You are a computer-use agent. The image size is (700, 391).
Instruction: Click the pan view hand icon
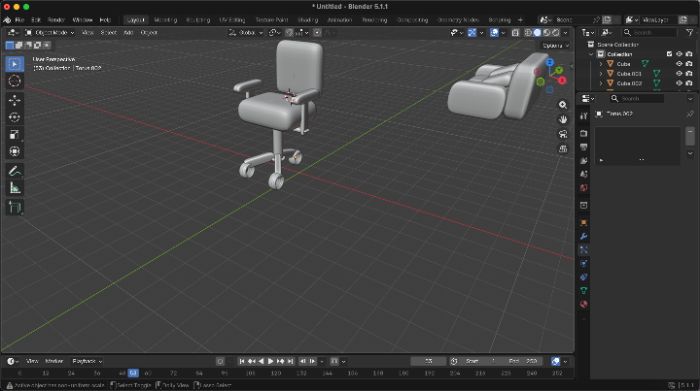(x=563, y=119)
